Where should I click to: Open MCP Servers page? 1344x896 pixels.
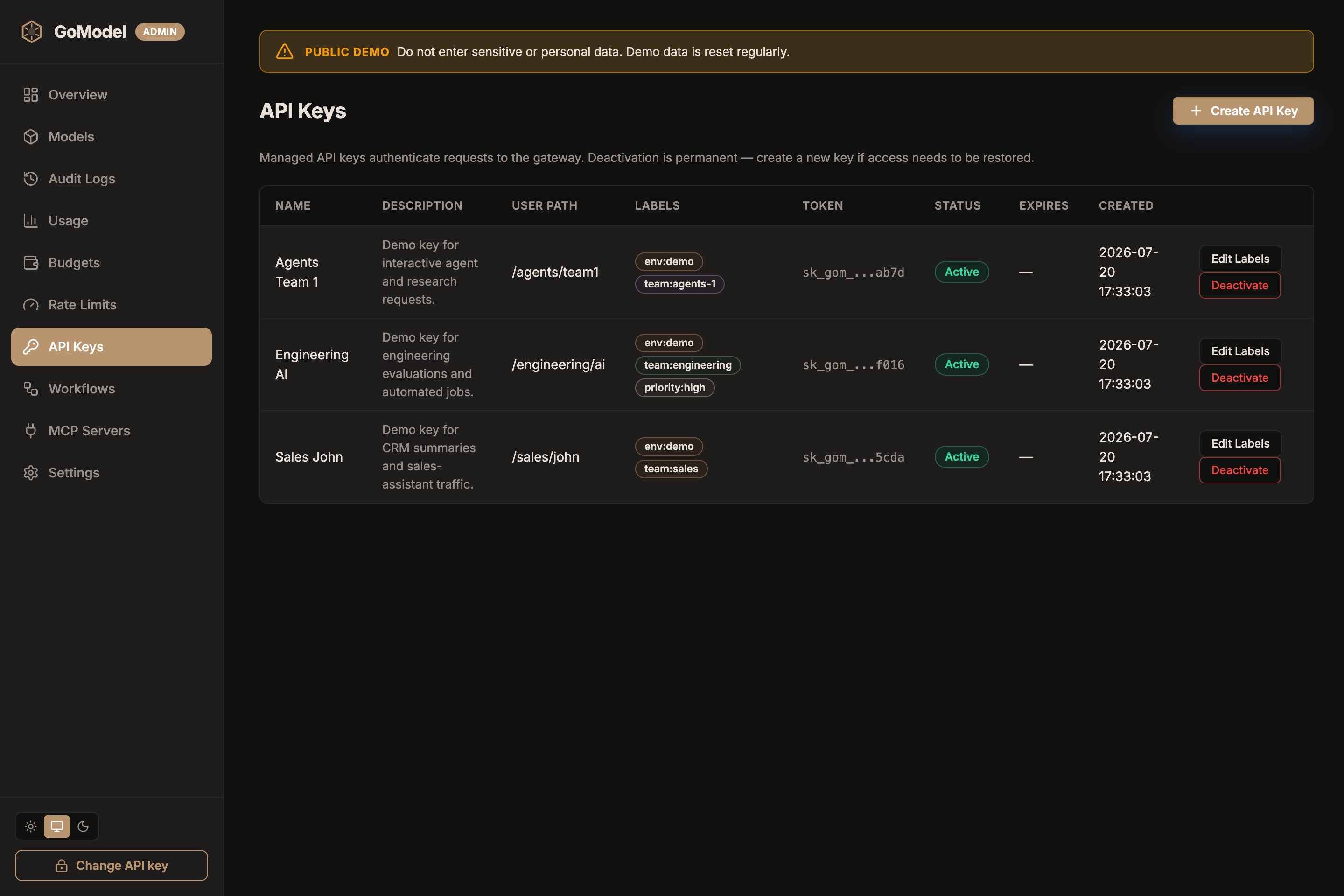point(112,430)
